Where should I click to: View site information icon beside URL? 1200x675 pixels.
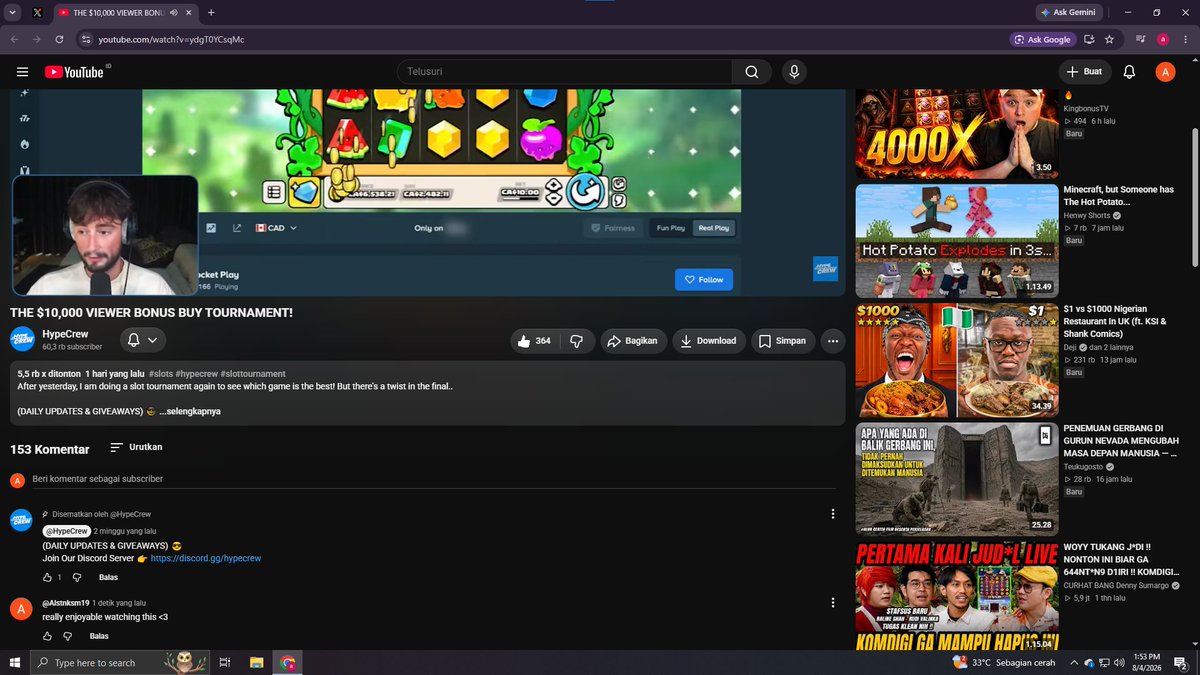coord(86,40)
